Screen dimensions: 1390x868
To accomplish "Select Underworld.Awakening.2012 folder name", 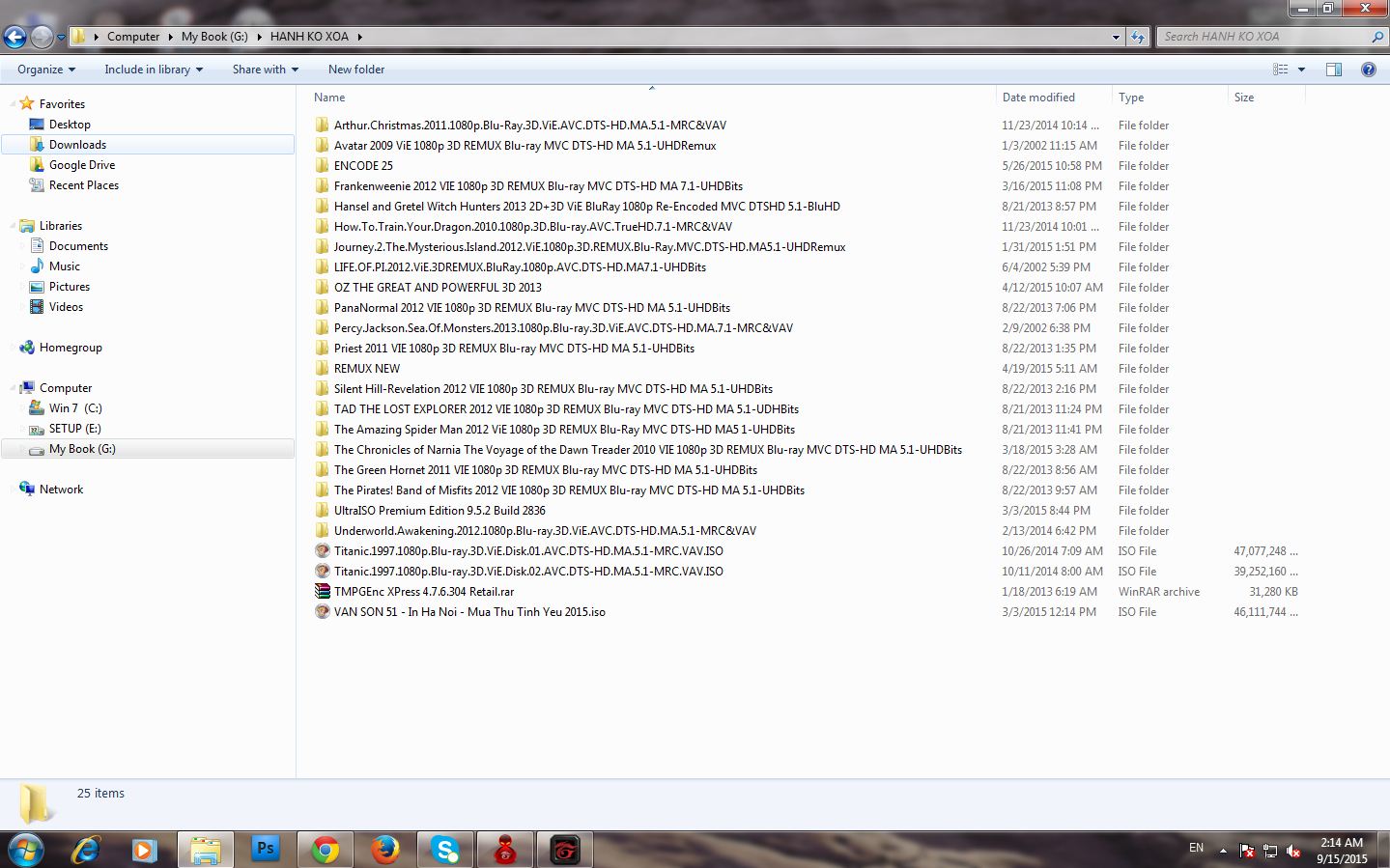I will (x=545, y=531).
